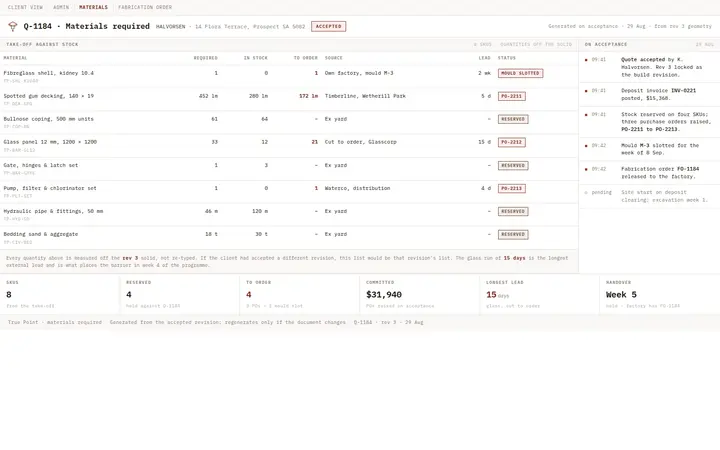Screen dimensions: 720x450
Task: Select 'Bullnose coping, 500 mm units' row
Action: (288, 122)
